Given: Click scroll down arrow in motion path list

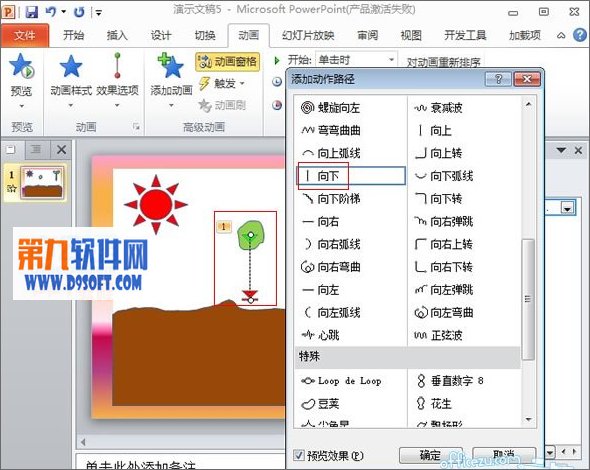Looking at the screenshot, I should click(529, 419).
